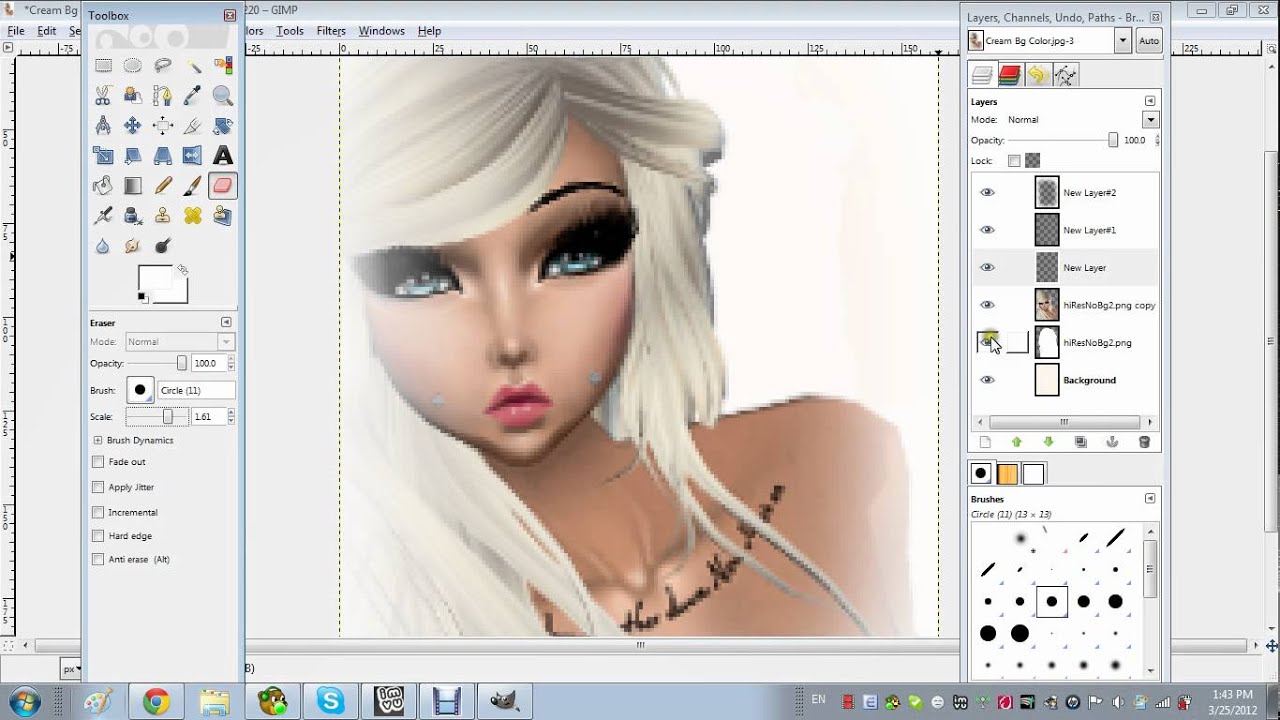Select the Paths tool
1280x720 pixels.
pyautogui.click(x=163, y=96)
